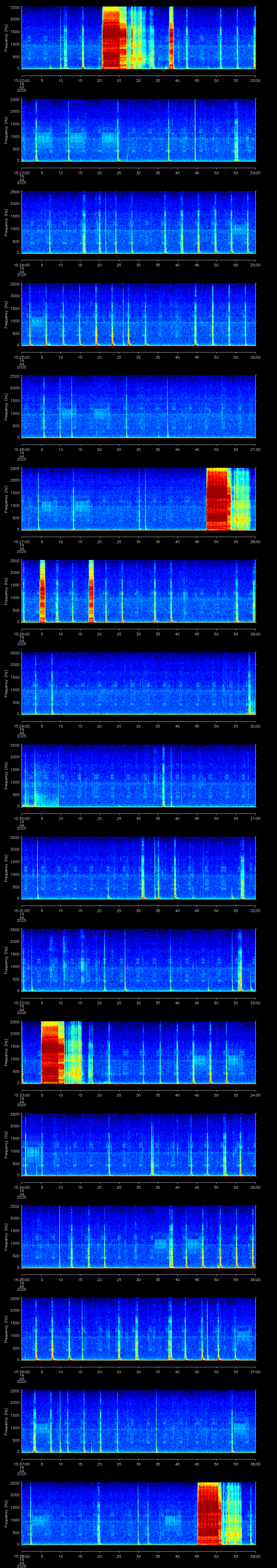This screenshot has height=1568, width=277.
Task: Click the 30:00 end time label
Action: tap(255, 726)
